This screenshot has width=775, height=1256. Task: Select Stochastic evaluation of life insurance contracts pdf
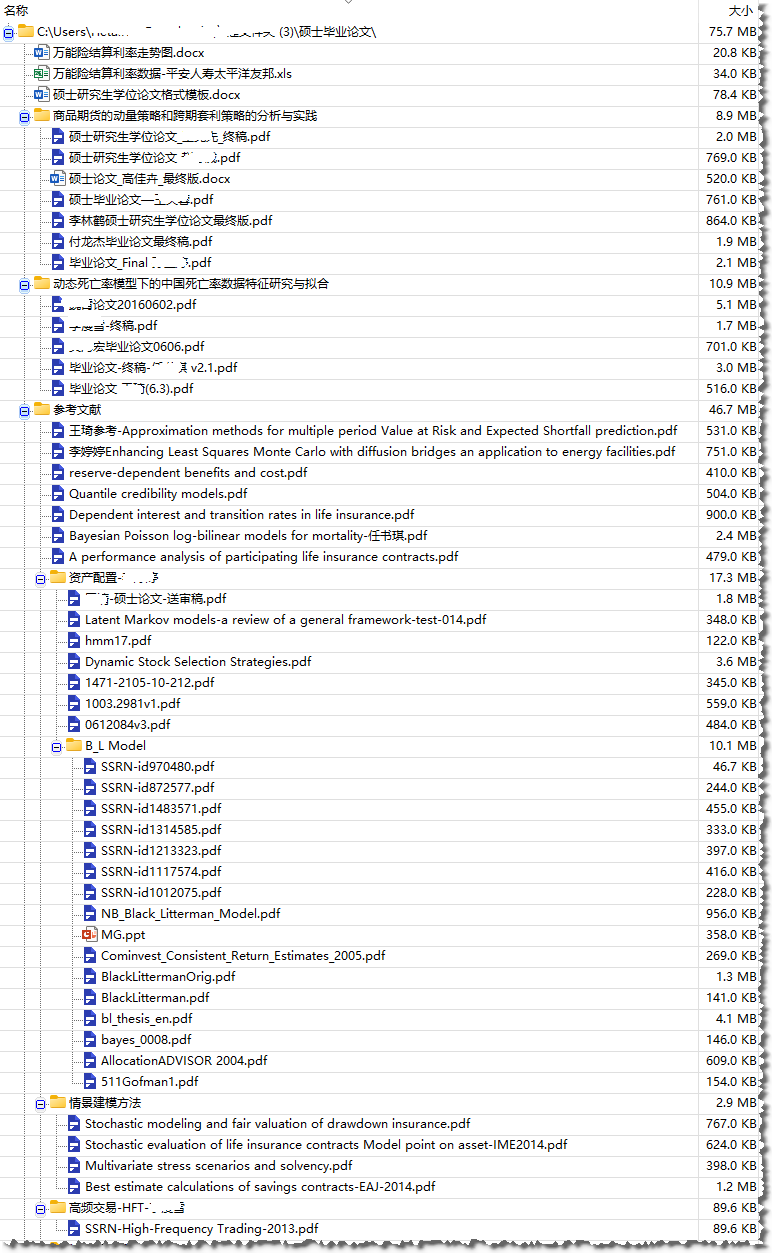[326, 1144]
